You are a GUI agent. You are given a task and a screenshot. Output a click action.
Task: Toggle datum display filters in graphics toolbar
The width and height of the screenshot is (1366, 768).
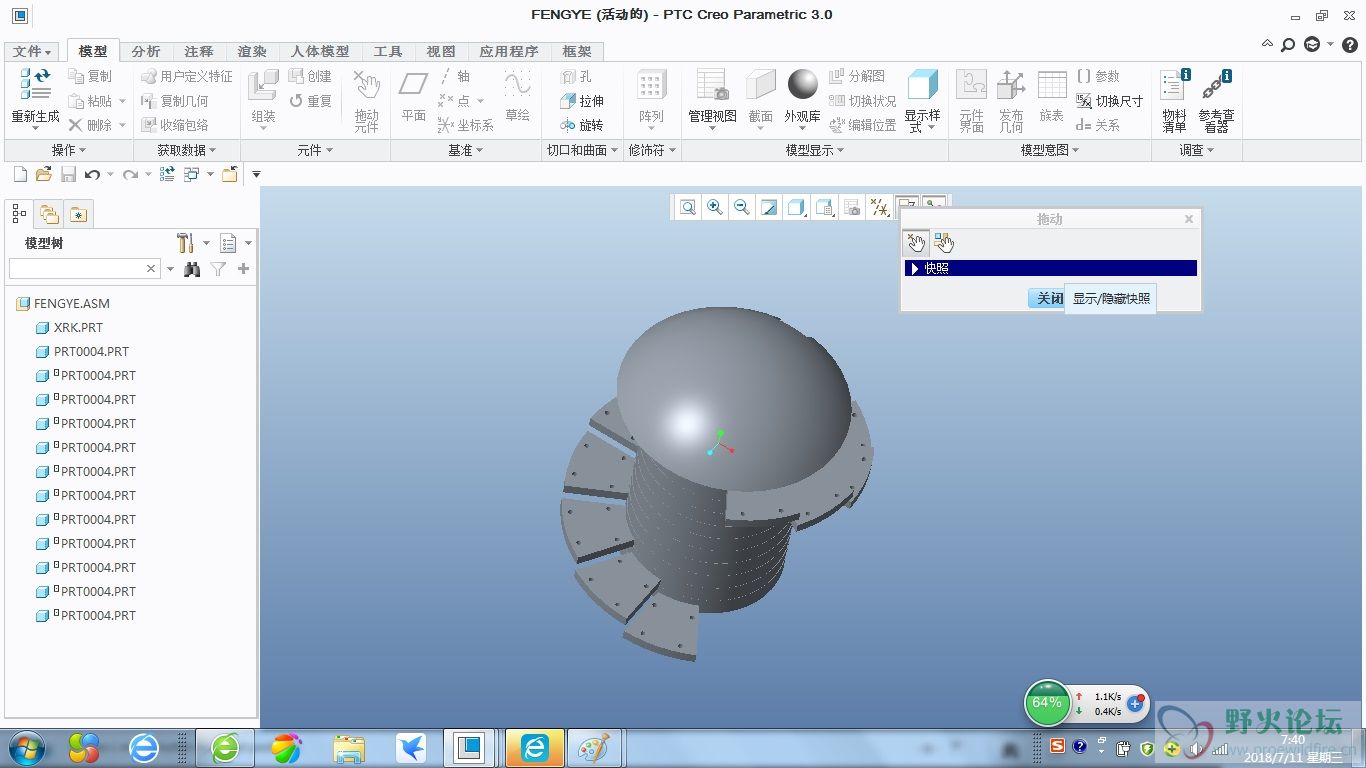(x=879, y=207)
